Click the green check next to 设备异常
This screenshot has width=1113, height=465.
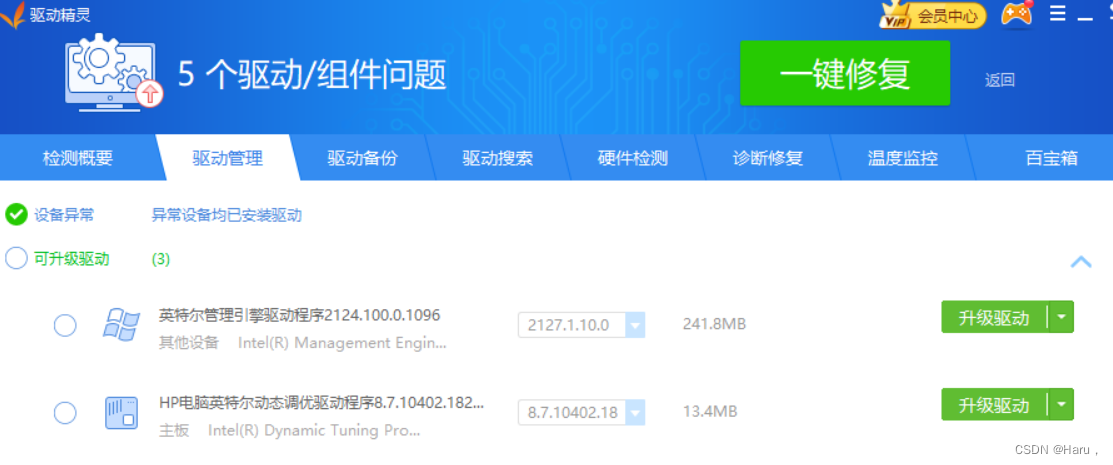pyautogui.click(x=16, y=214)
